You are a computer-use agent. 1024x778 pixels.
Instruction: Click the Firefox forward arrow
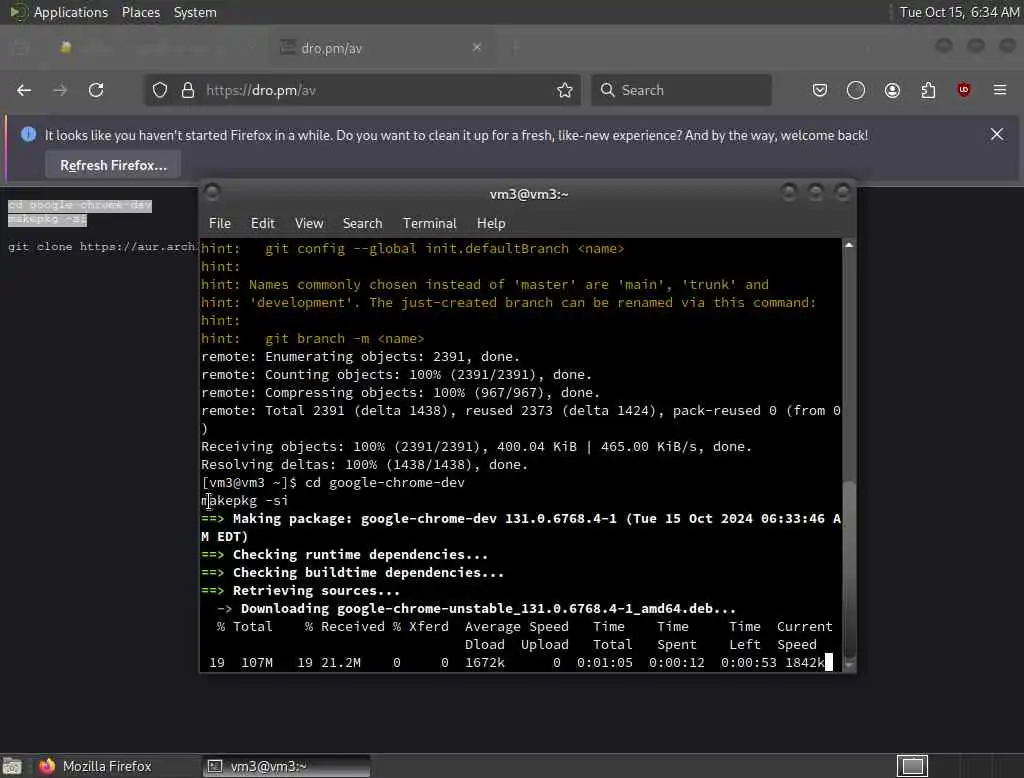[60, 90]
